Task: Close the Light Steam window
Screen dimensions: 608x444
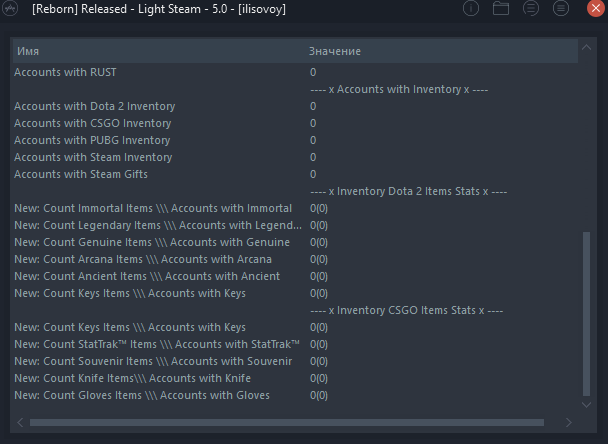Action: coord(596,8)
